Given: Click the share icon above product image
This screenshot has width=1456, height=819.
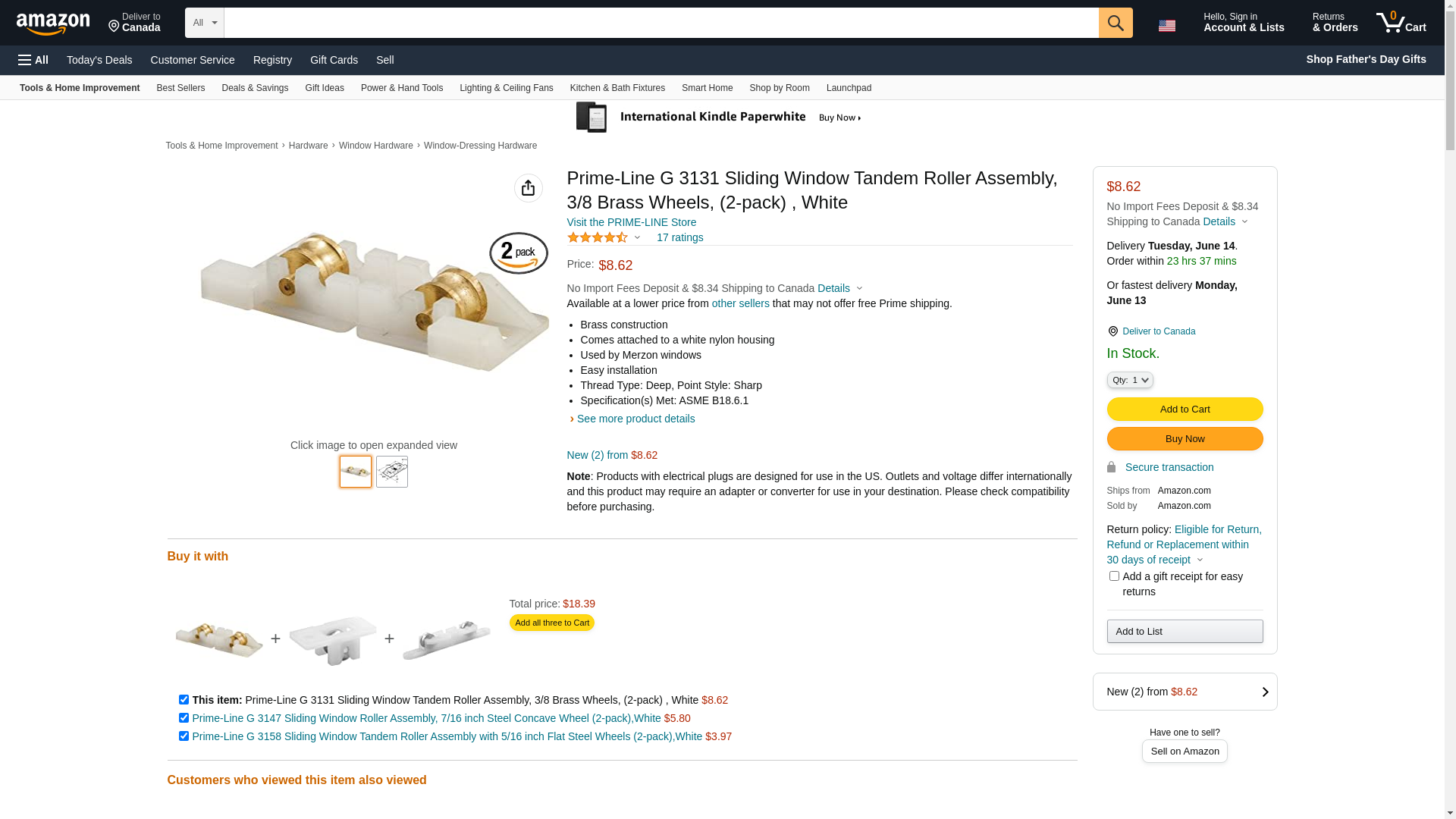Looking at the screenshot, I should coord(529,188).
